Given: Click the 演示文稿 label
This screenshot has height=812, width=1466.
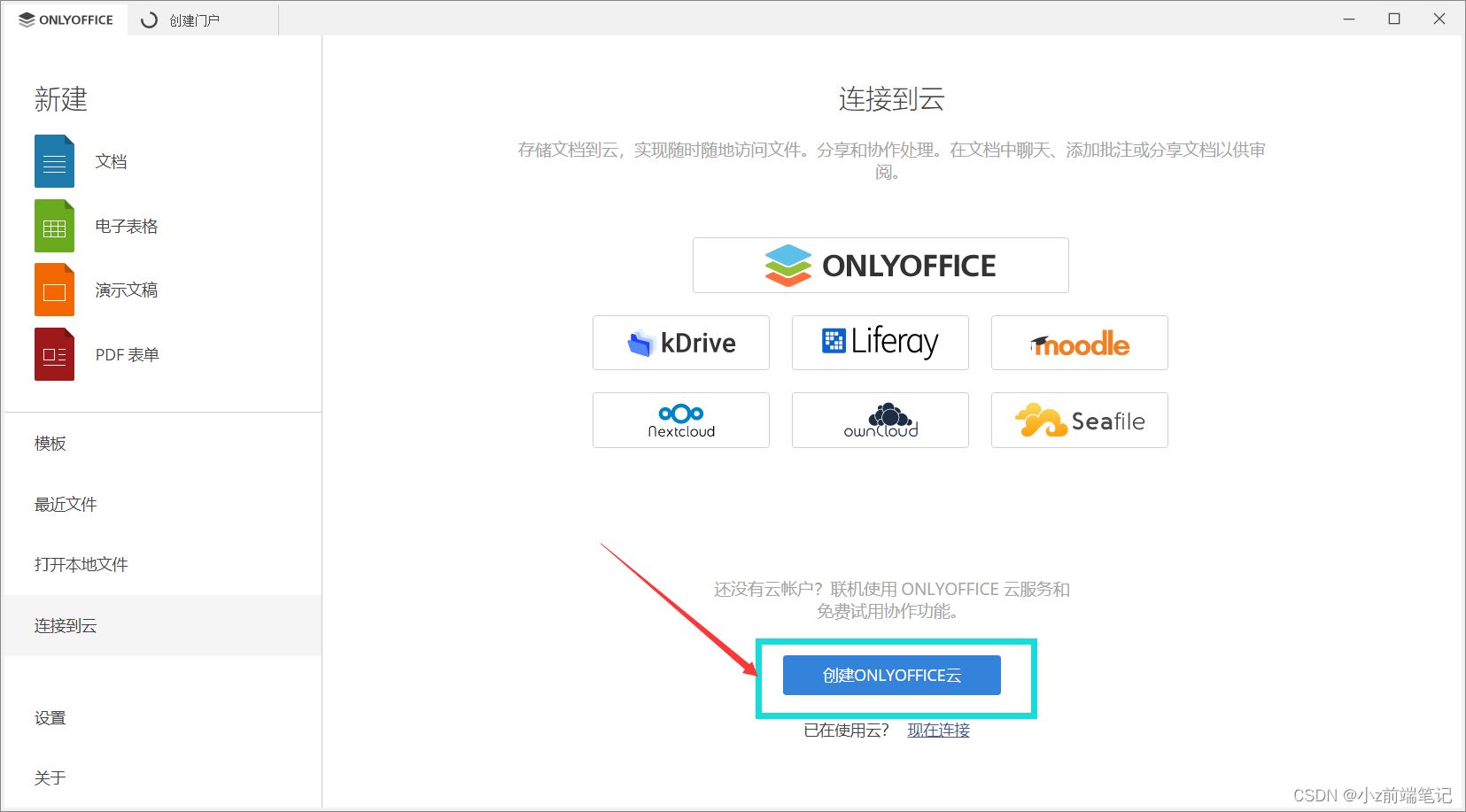Looking at the screenshot, I should click(x=127, y=290).
